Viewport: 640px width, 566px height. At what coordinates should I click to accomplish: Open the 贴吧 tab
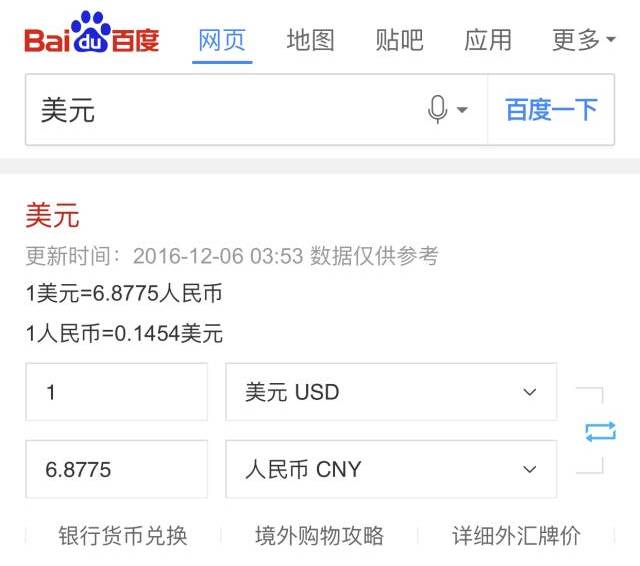pyautogui.click(x=399, y=40)
